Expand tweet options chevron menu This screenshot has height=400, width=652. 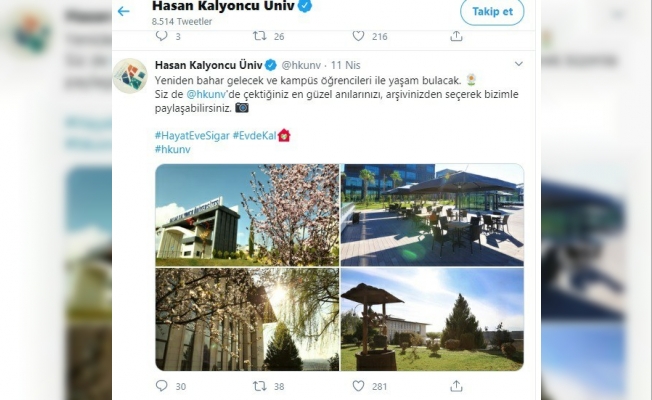(519, 64)
